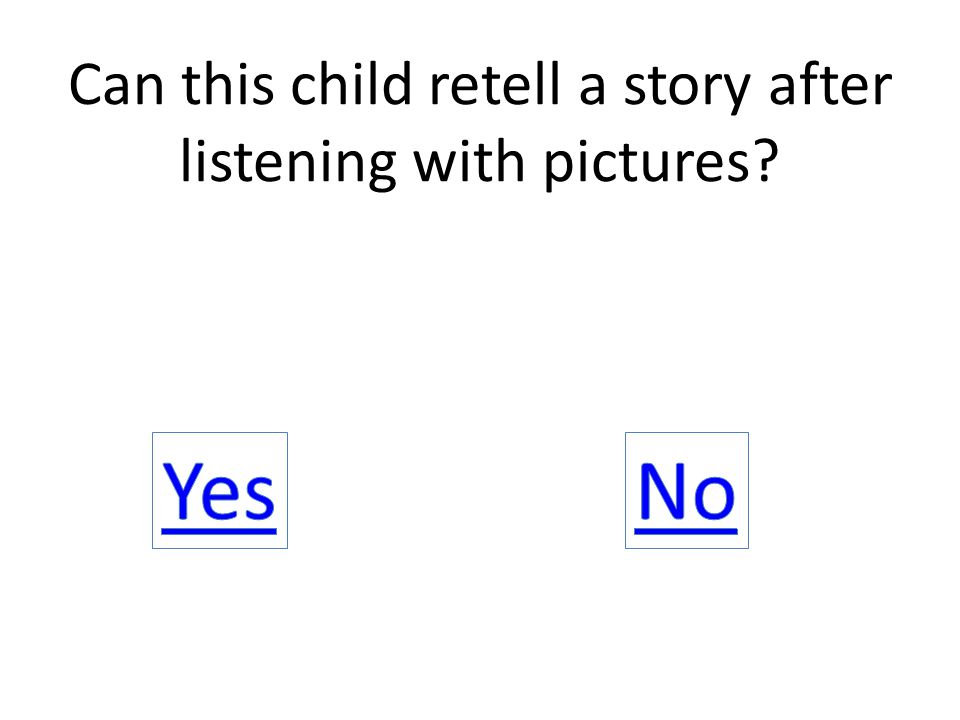Click the word 'pictures?' in the heading
This screenshot has height=720, width=960.
661,162
